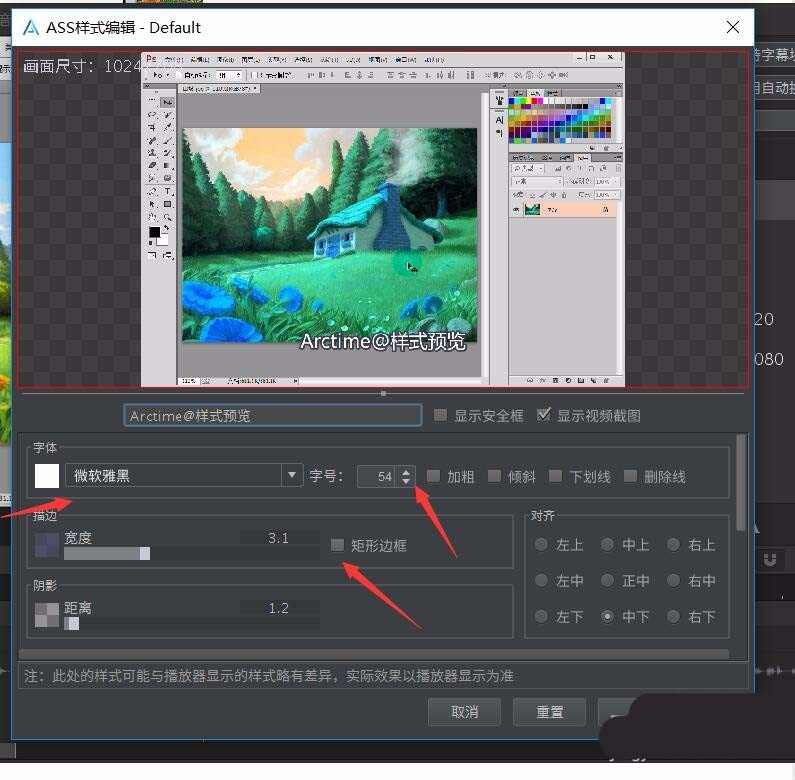The width and height of the screenshot is (795, 780).
Task: Click the 宽度 outline width slider handle
Action: [145, 553]
